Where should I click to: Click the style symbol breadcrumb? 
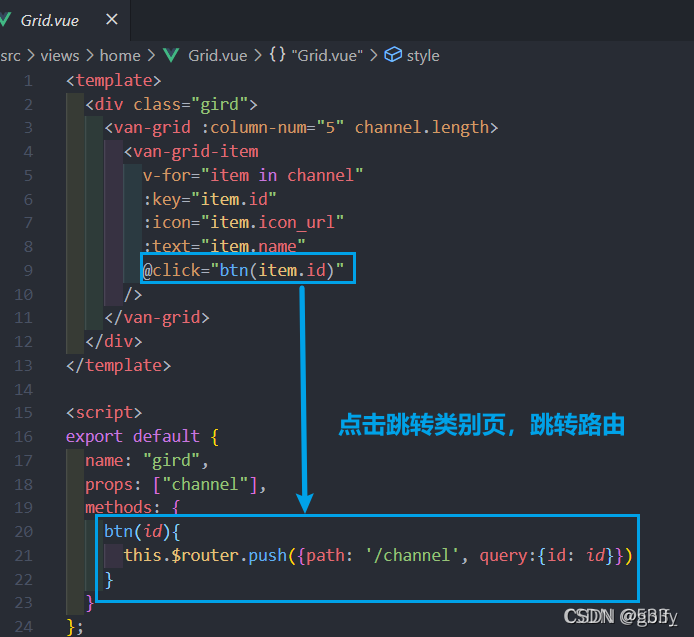tap(423, 56)
